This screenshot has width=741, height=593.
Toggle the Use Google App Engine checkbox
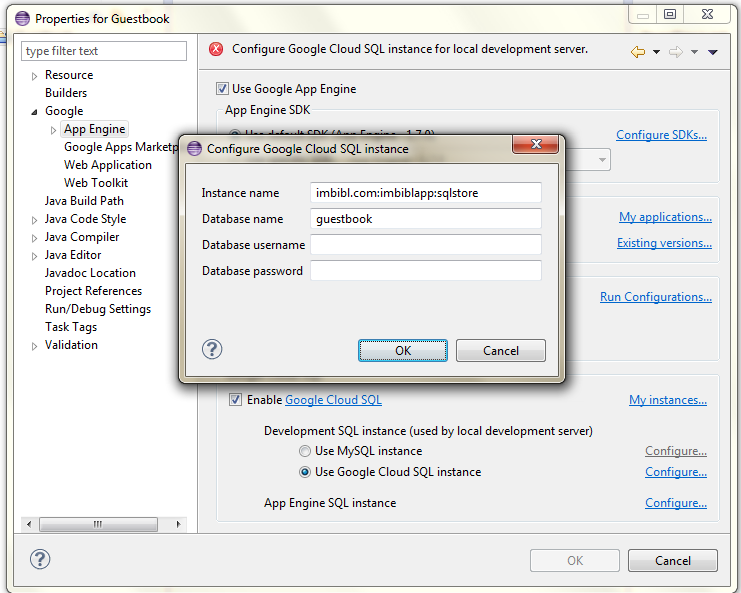[x=223, y=89]
